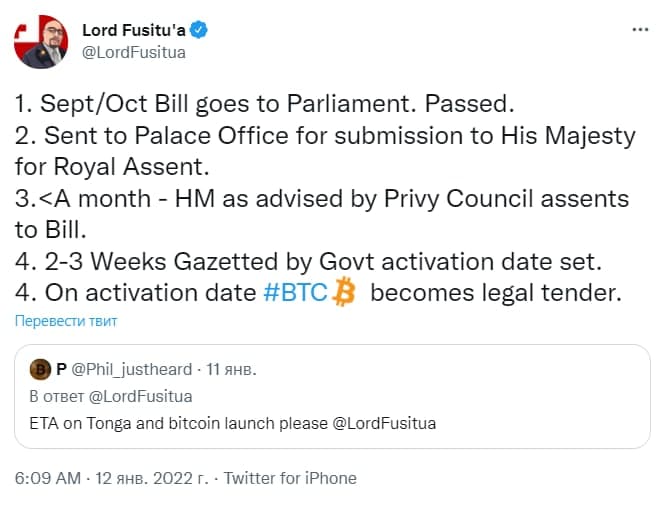Click the 6:09 AM timestamp
Image resolution: width=669 pixels, height=506 pixels.
pos(48,478)
